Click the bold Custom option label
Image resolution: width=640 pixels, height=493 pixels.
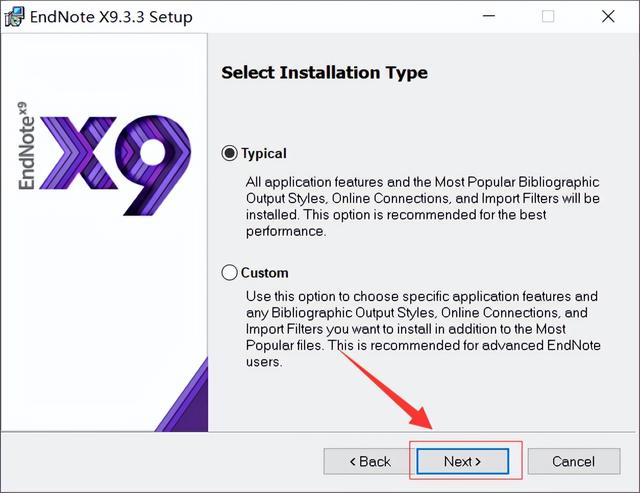pyautogui.click(x=264, y=273)
